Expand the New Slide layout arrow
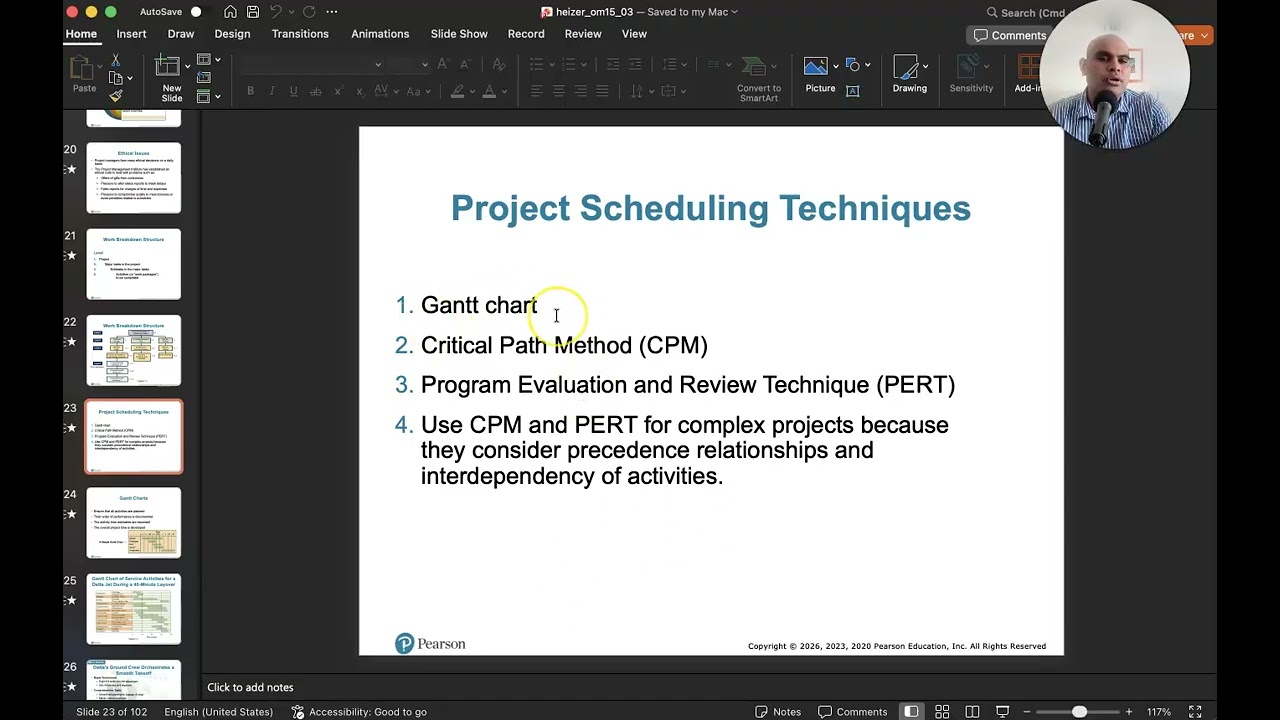 click(x=187, y=66)
